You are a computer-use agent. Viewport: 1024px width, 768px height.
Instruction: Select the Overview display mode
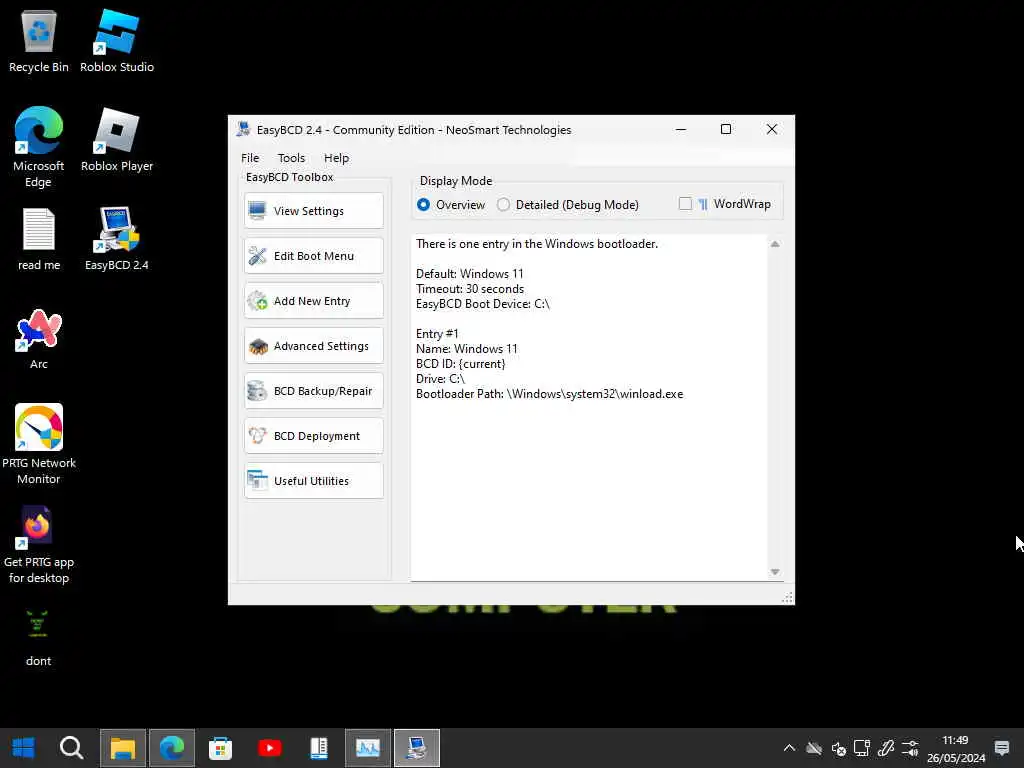[x=451, y=204]
